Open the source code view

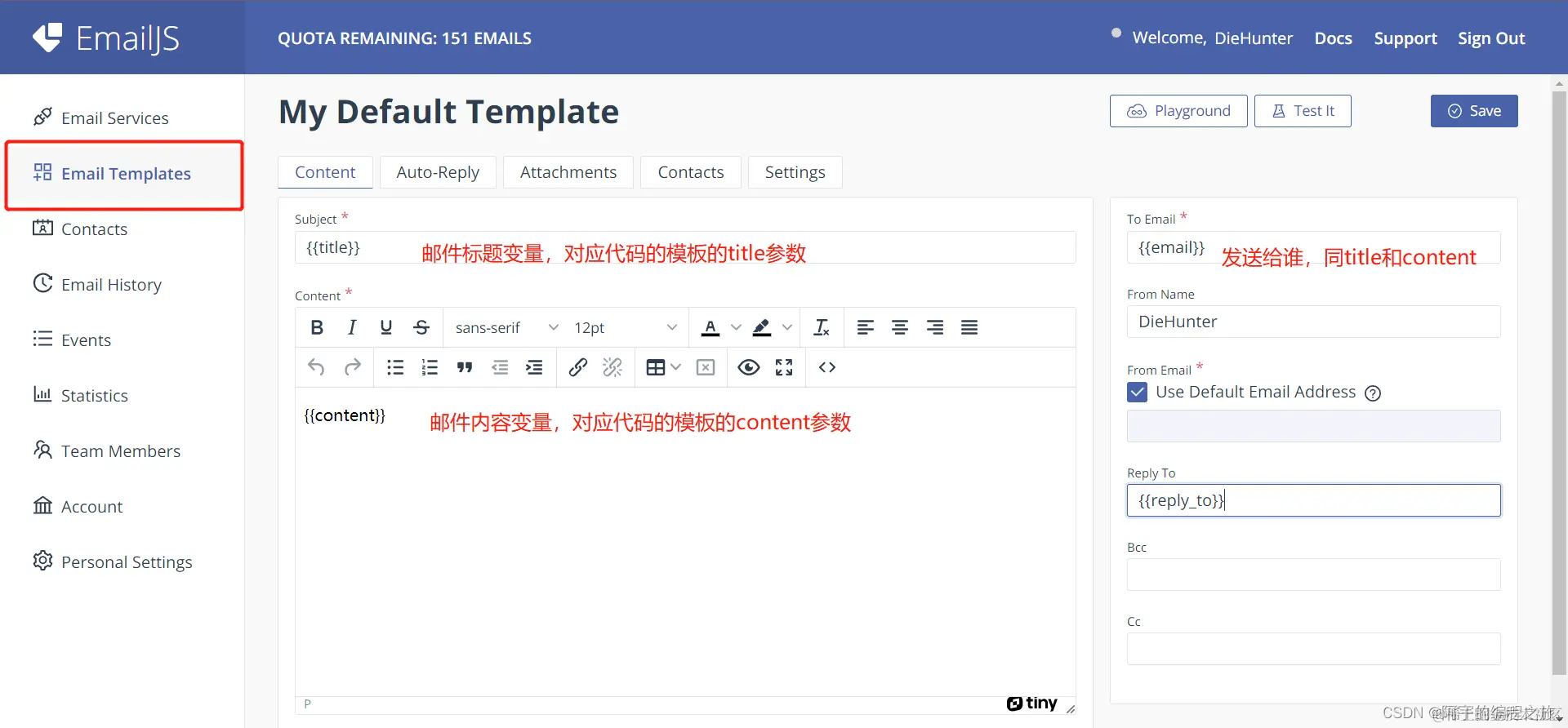coord(827,367)
